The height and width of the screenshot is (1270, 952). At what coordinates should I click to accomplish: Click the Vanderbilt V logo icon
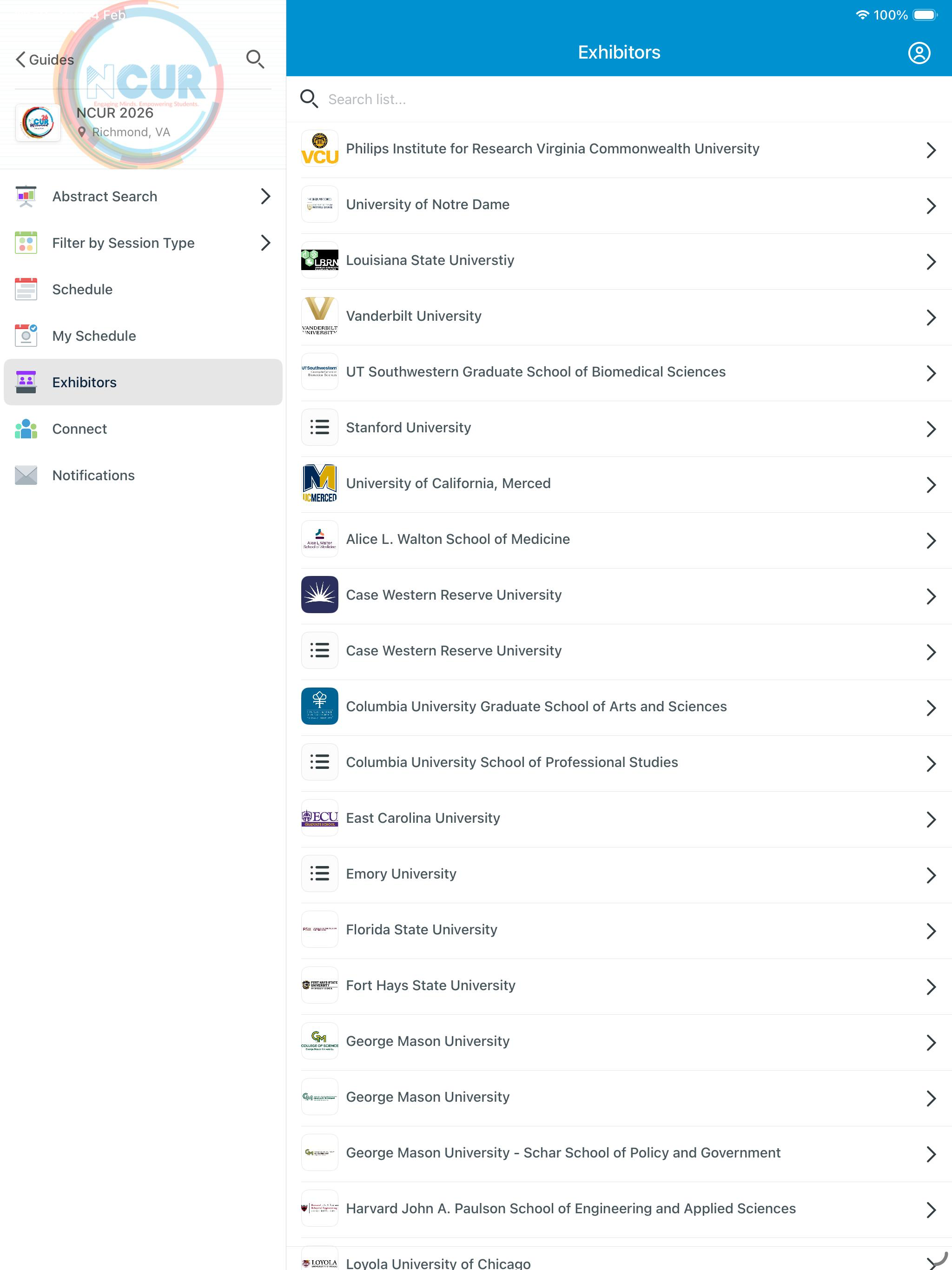click(320, 316)
